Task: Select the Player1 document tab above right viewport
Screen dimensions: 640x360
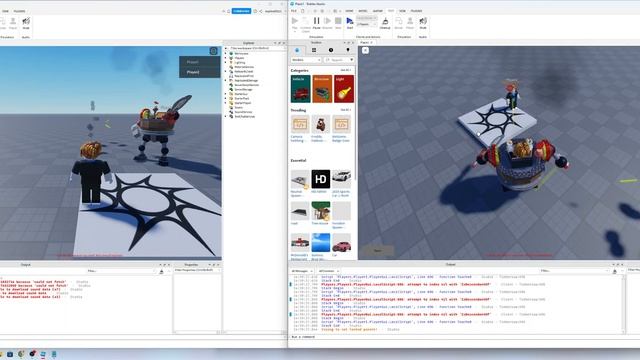Action: click(366, 42)
